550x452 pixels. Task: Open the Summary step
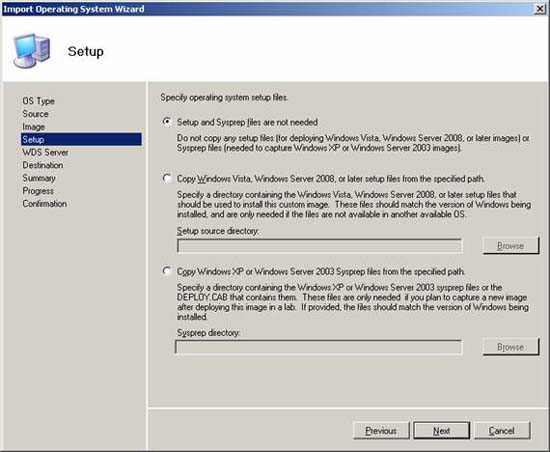pos(39,178)
